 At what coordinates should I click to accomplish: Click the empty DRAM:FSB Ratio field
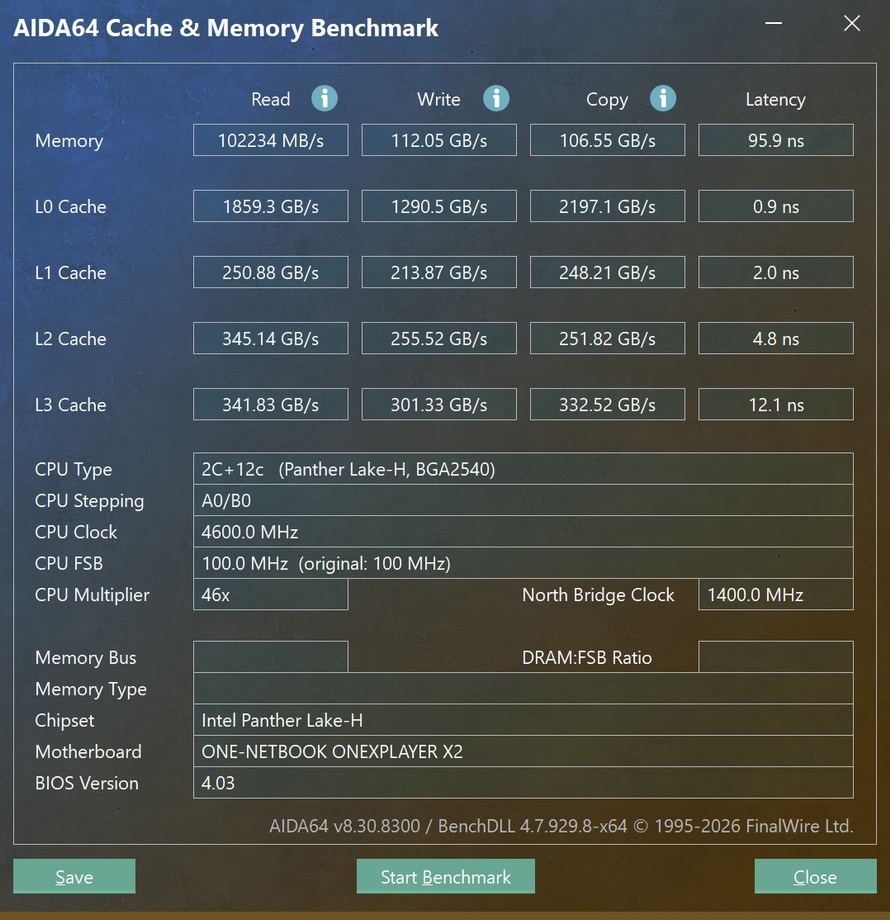(x=776, y=657)
